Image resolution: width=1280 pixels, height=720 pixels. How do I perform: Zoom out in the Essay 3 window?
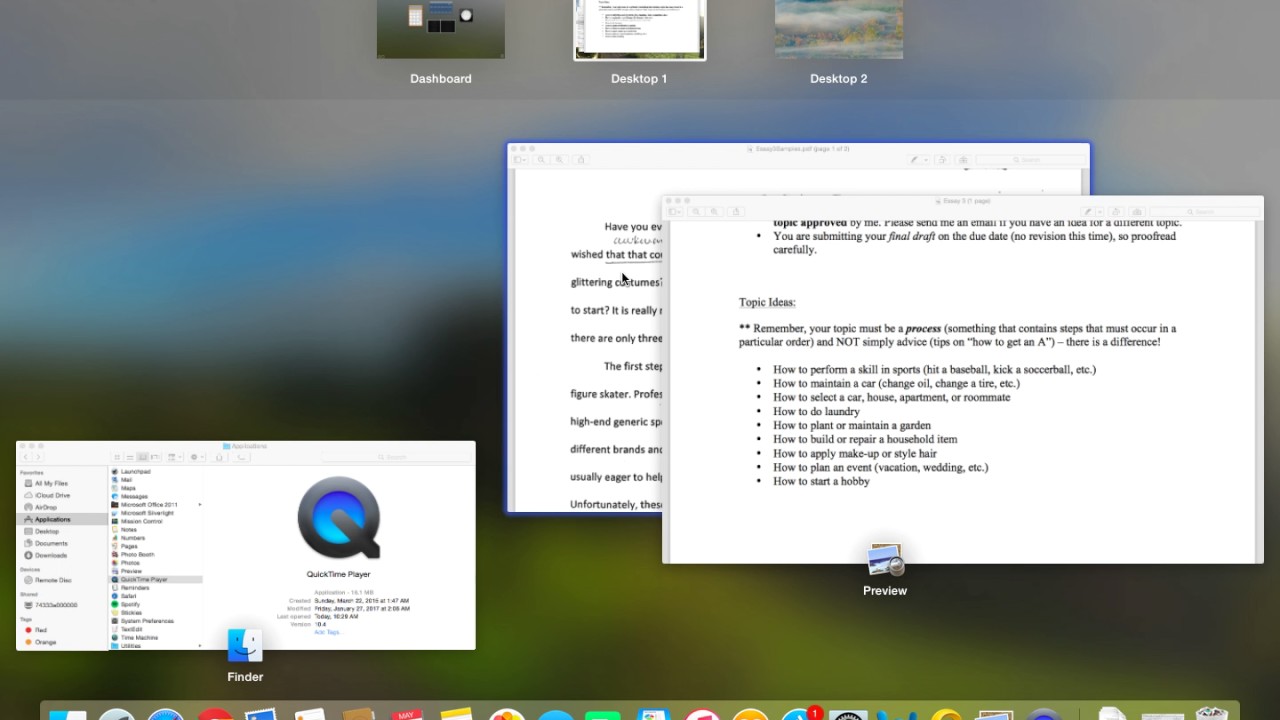point(697,212)
